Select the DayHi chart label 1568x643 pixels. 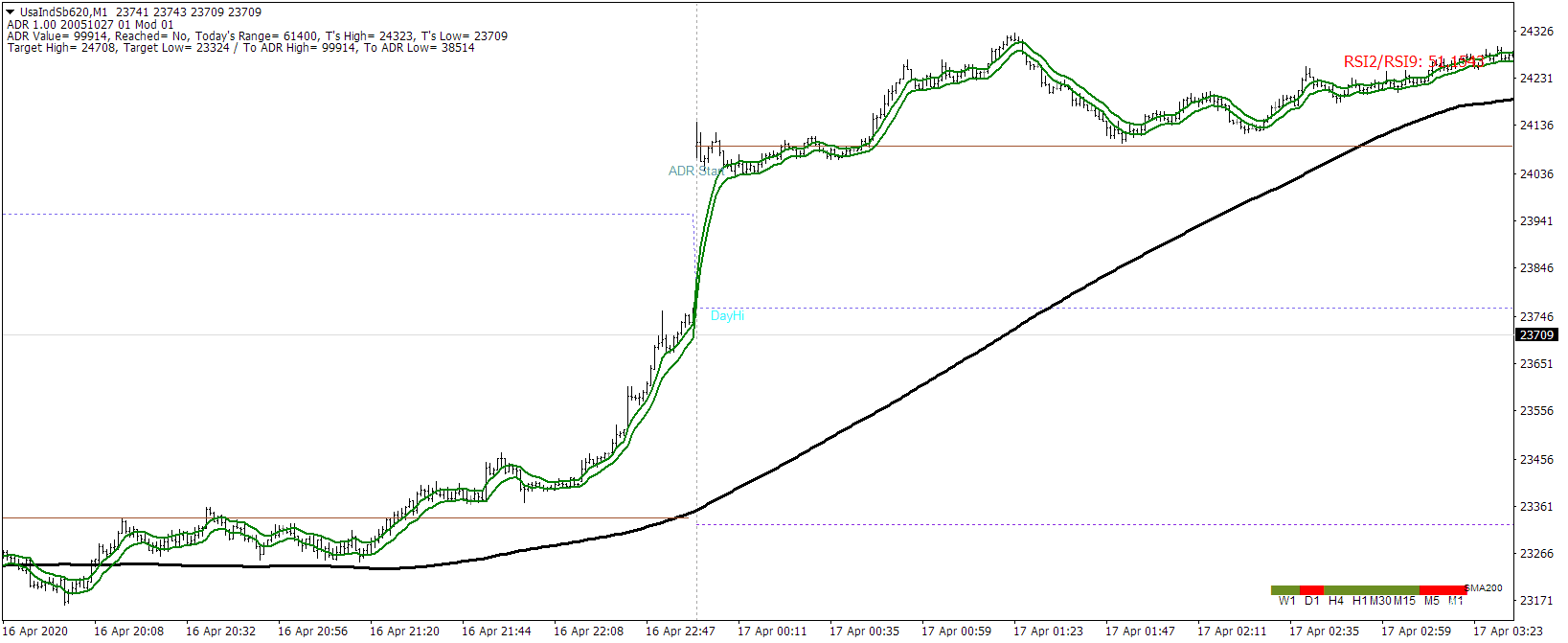click(727, 315)
